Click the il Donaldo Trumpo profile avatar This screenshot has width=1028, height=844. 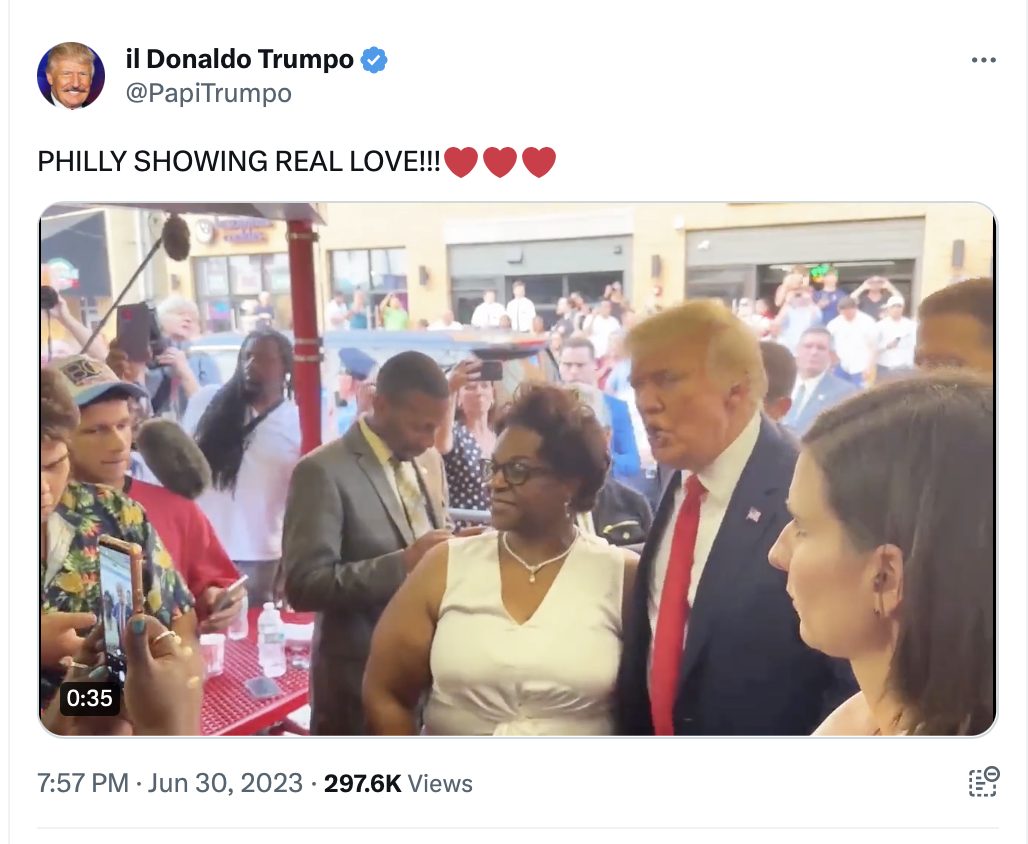71,75
